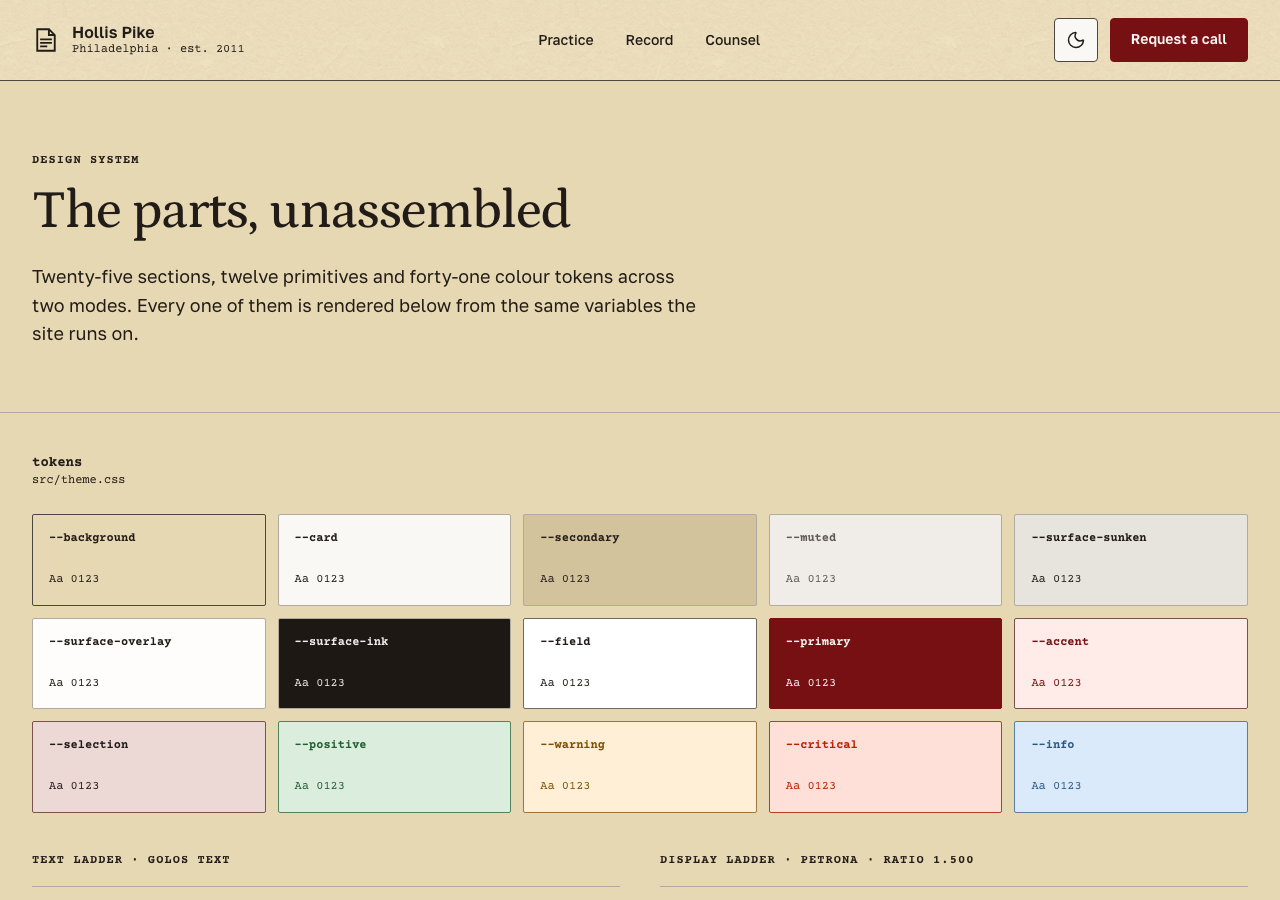This screenshot has height=900, width=1280.
Task: Select the --surface-sunken color swatch
Action: click(x=1131, y=560)
